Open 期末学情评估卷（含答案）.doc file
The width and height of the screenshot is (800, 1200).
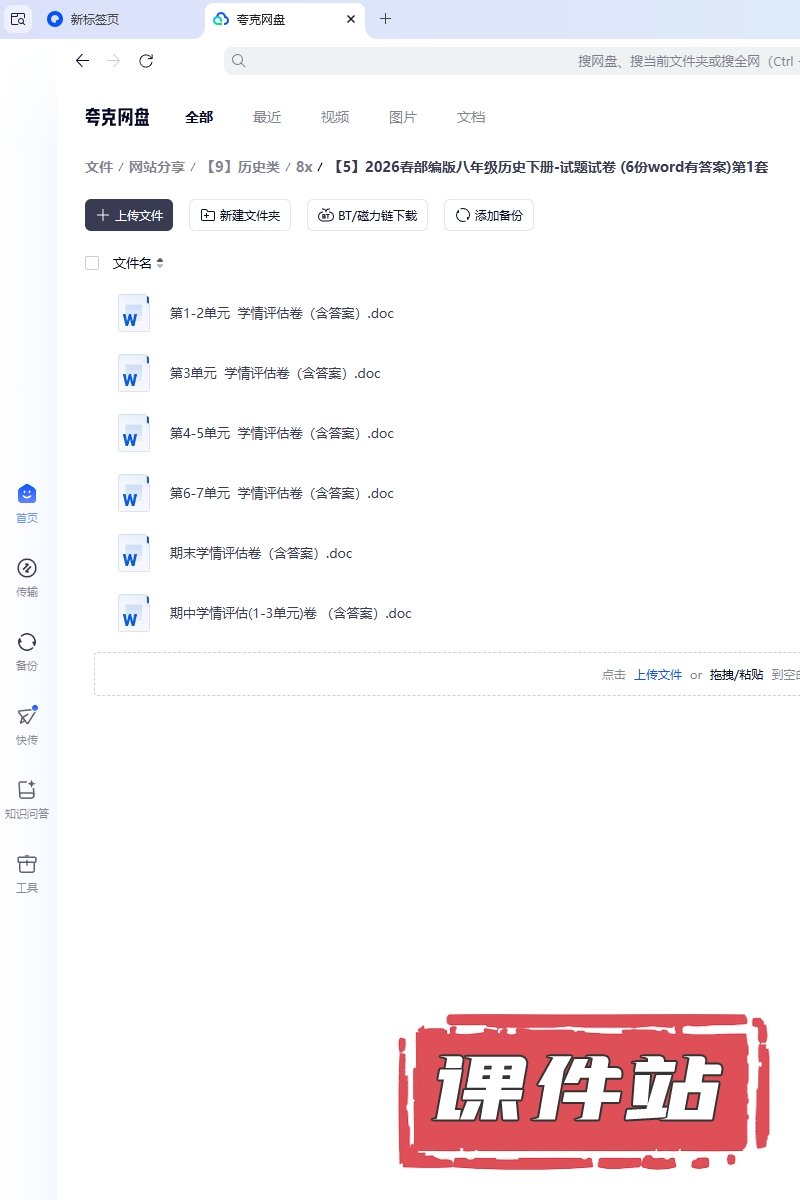tap(261, 553)
